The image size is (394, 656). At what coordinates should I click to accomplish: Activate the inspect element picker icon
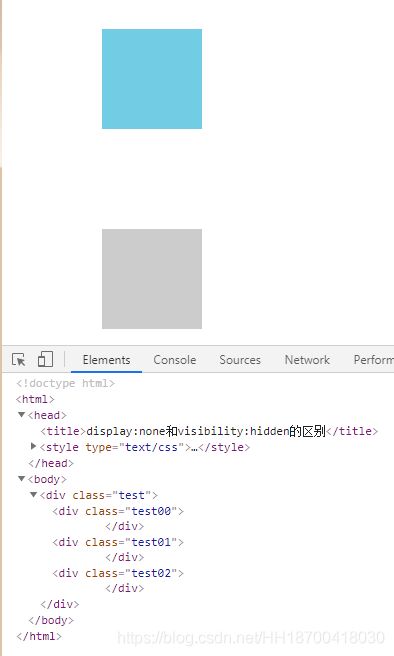click(x=19, y=360)
